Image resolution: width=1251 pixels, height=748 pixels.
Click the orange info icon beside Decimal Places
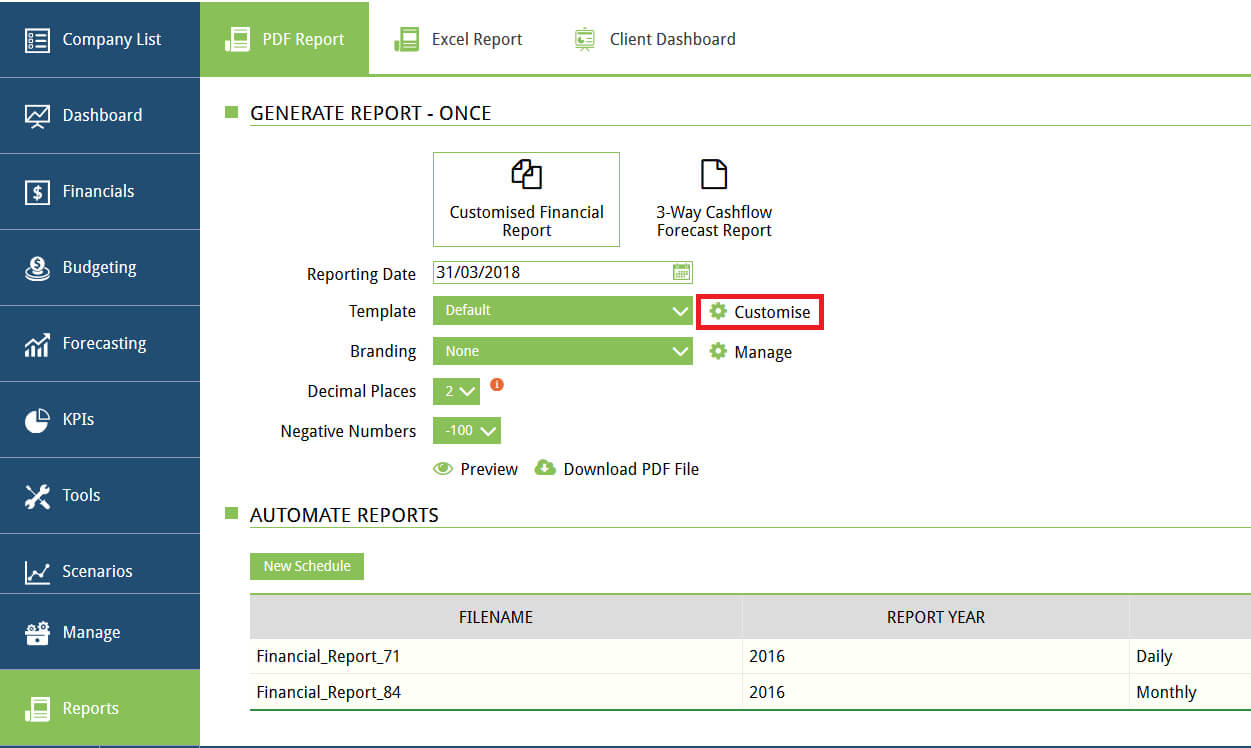[496, 384]
